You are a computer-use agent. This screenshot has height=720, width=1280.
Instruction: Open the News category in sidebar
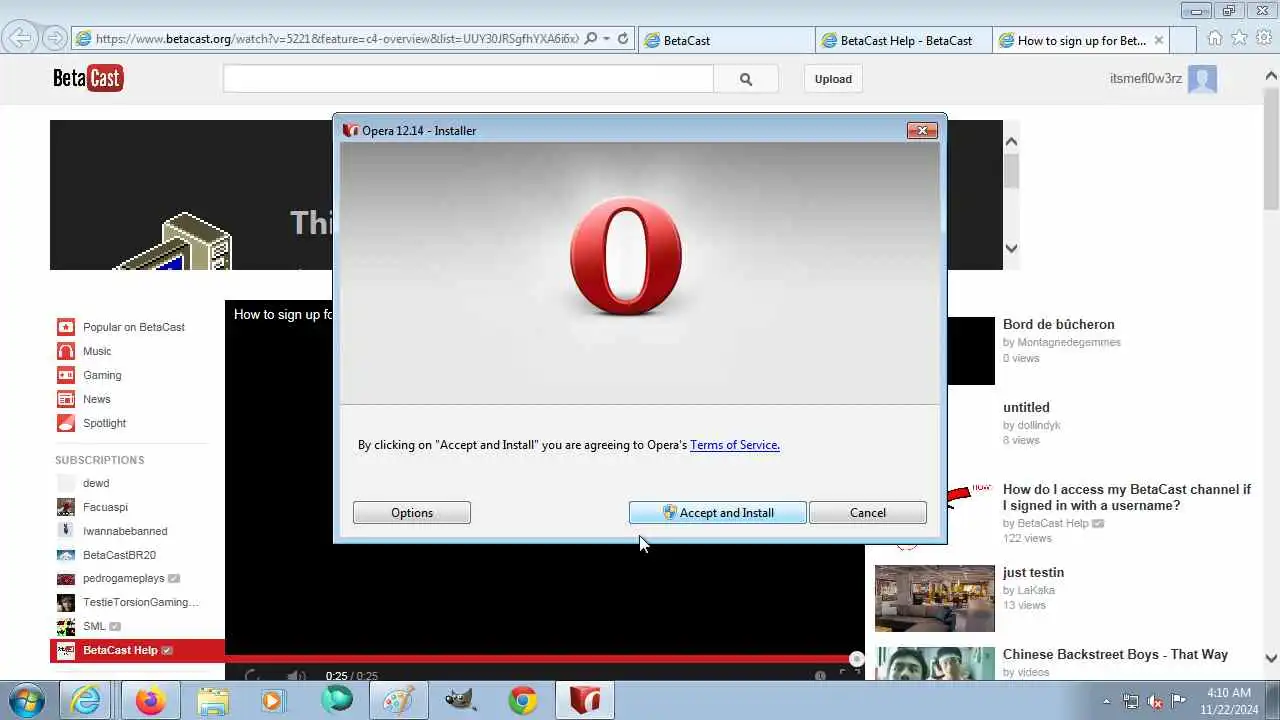pyautogui.click(x=97, y=399)
